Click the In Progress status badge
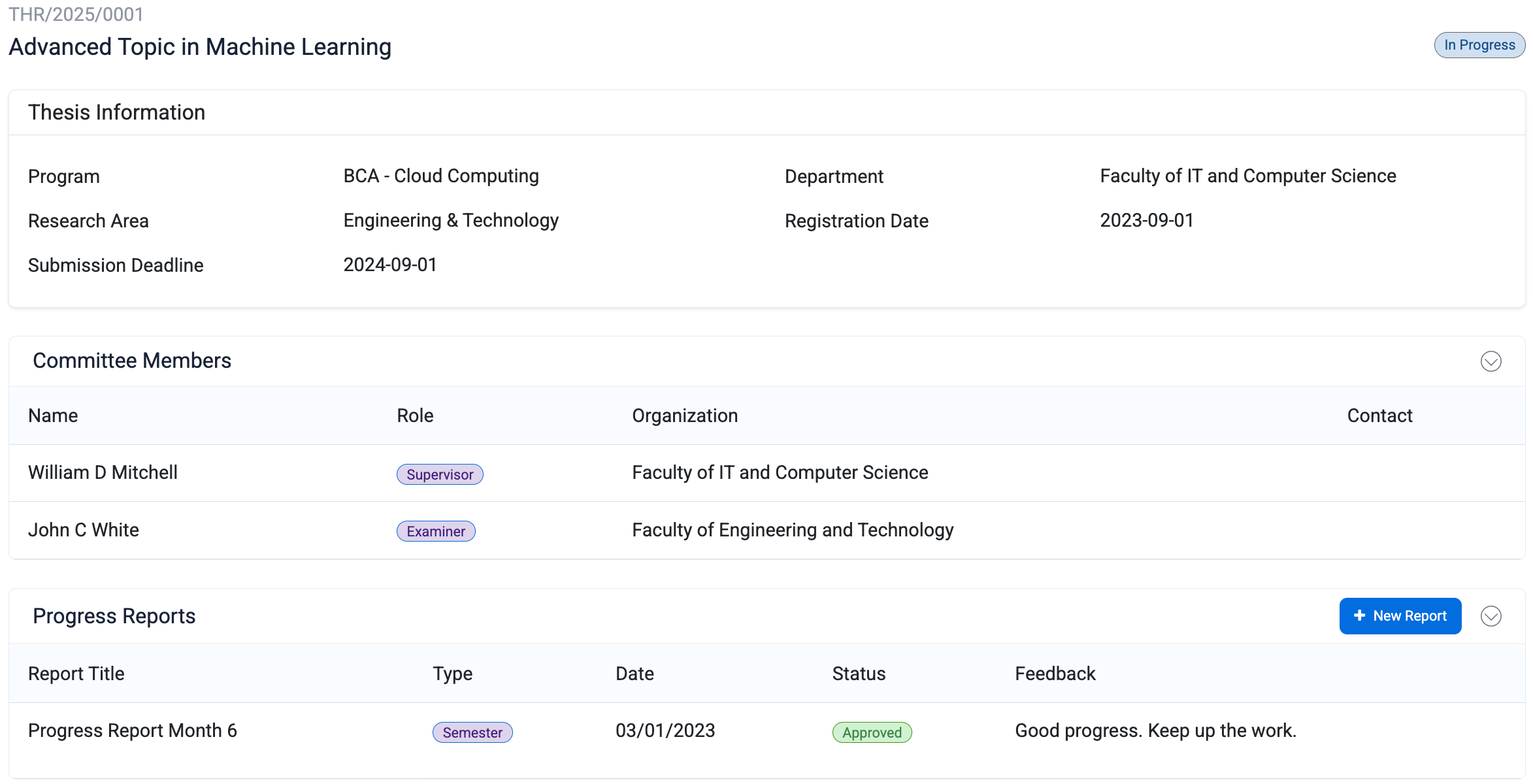The width and height of the screenshot is (1533, 784). click(1479, 45)
